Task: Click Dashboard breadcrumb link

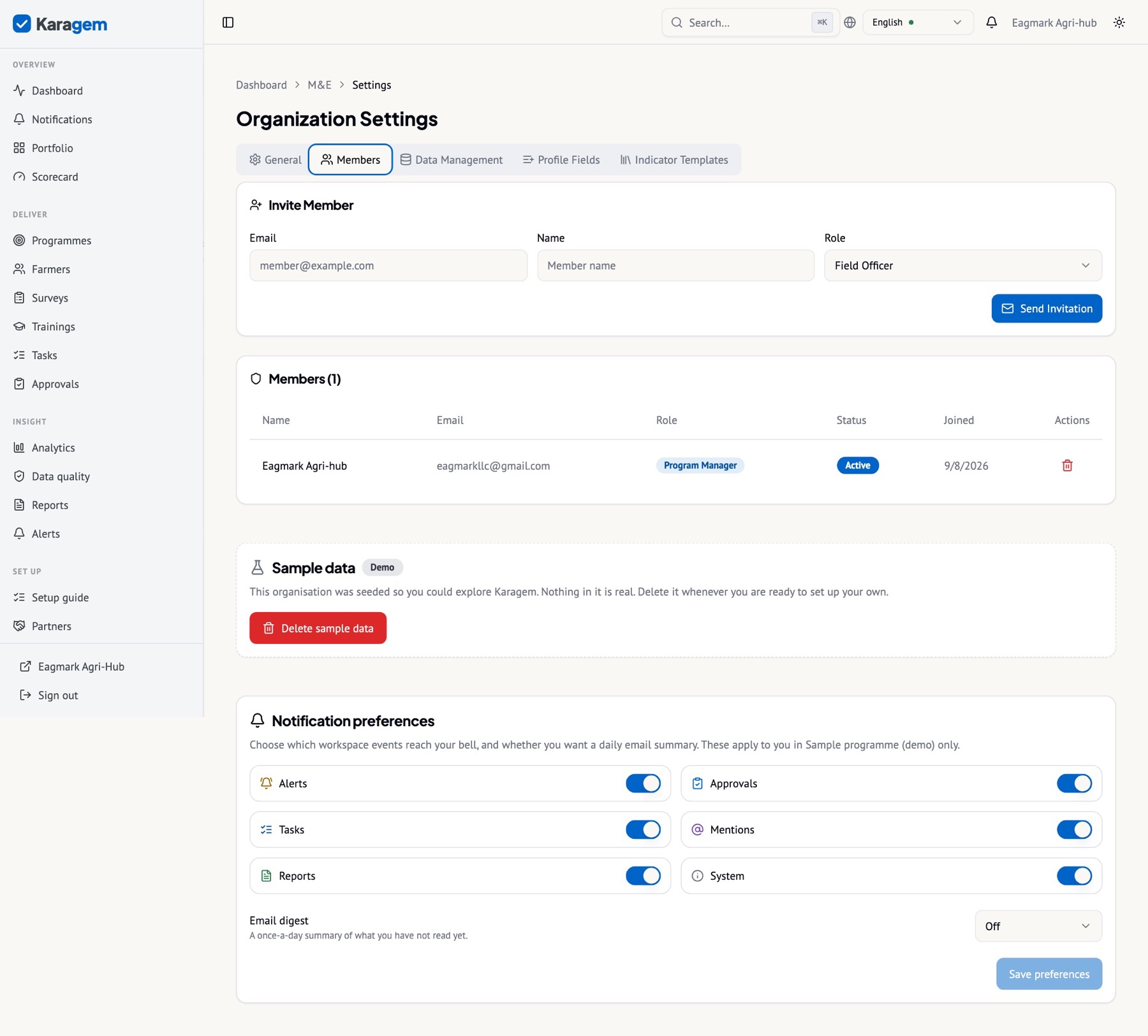Action: coord(261,85)
